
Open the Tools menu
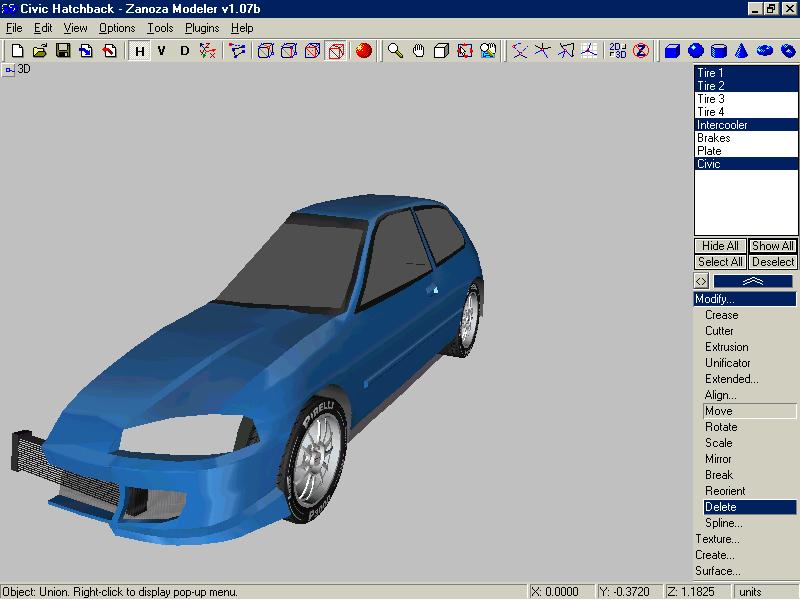pyautogui.click(x=160, y=28)
